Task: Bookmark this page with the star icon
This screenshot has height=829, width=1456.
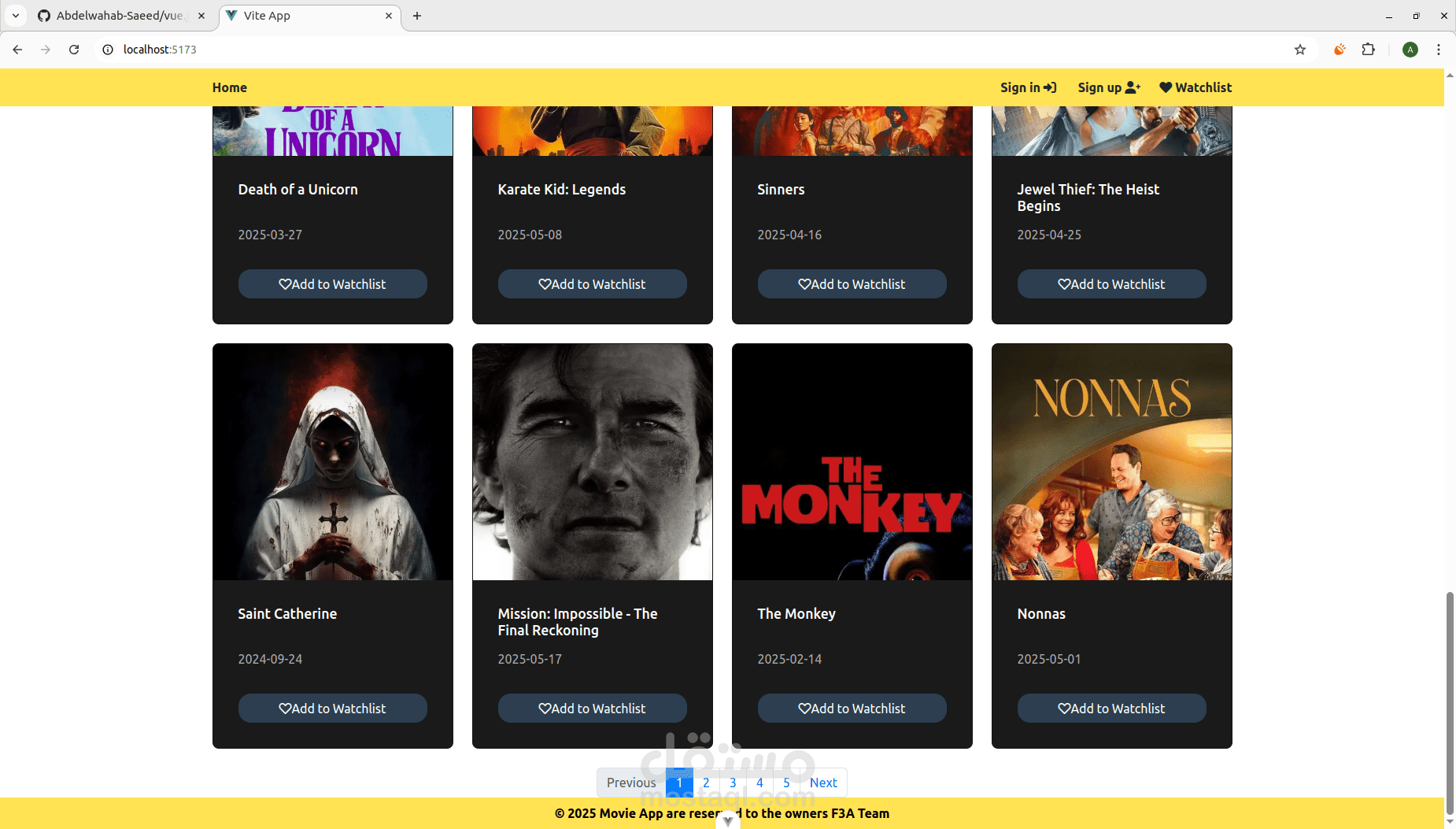Action: click(1300, 50)
